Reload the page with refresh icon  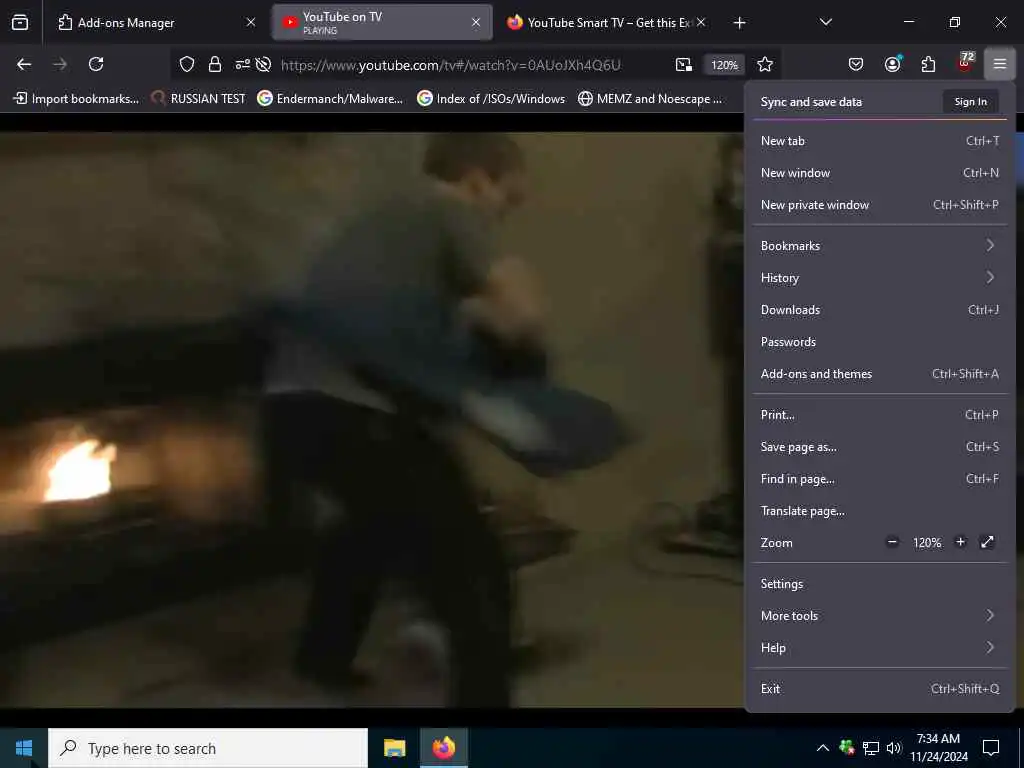[96, 64]
